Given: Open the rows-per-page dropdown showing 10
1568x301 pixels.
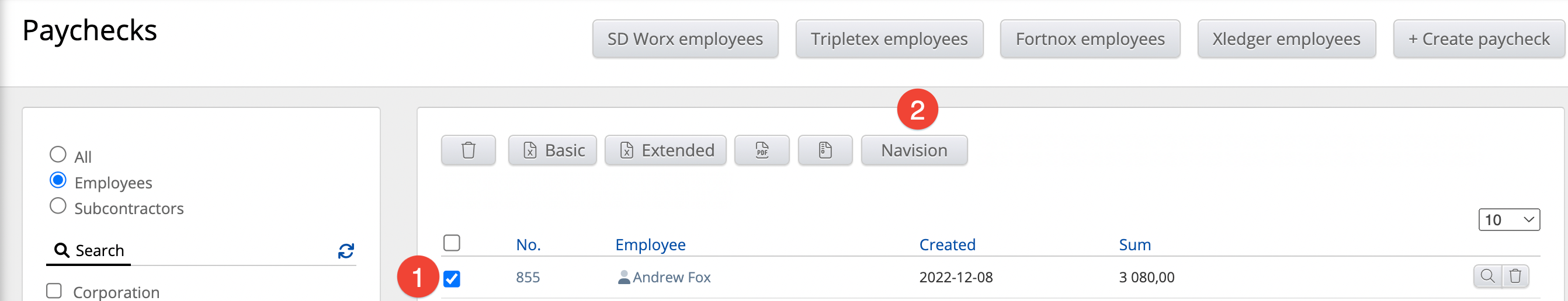Looking at the screenshot, I should coord(1508,219).
